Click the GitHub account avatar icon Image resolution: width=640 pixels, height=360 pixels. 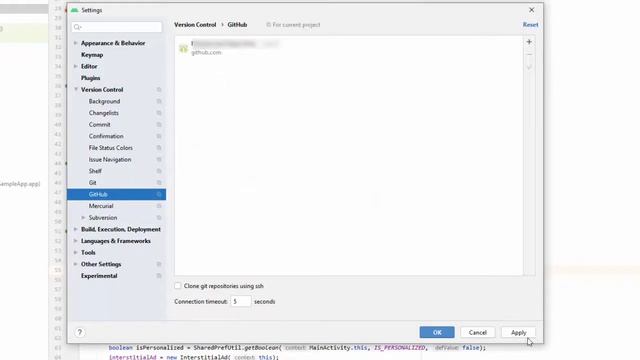[183, 48]
